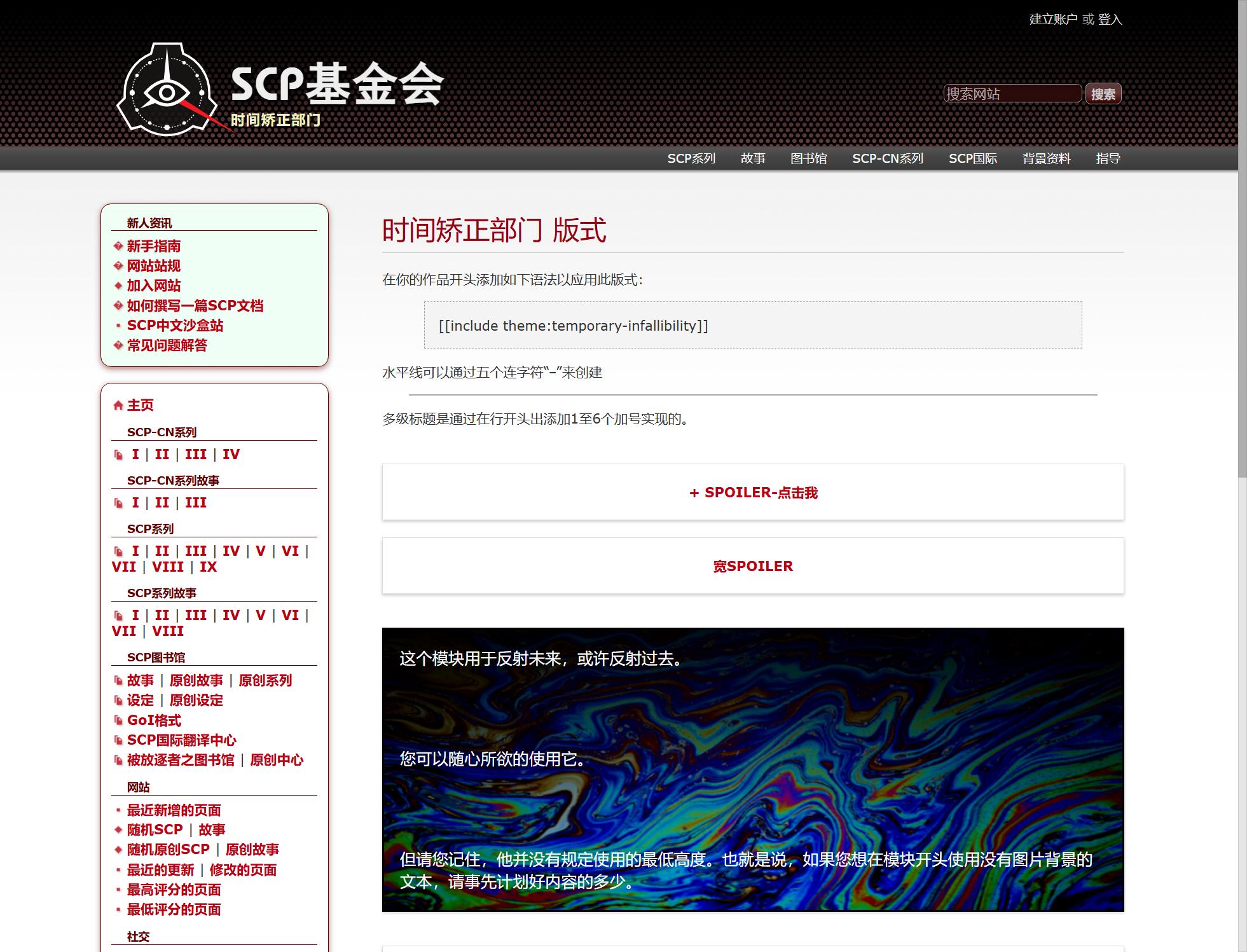Open the SCP-CN系列 top menu item
Screen dimensions: 1247x952
pyautogui.click(x=888, y=158)
